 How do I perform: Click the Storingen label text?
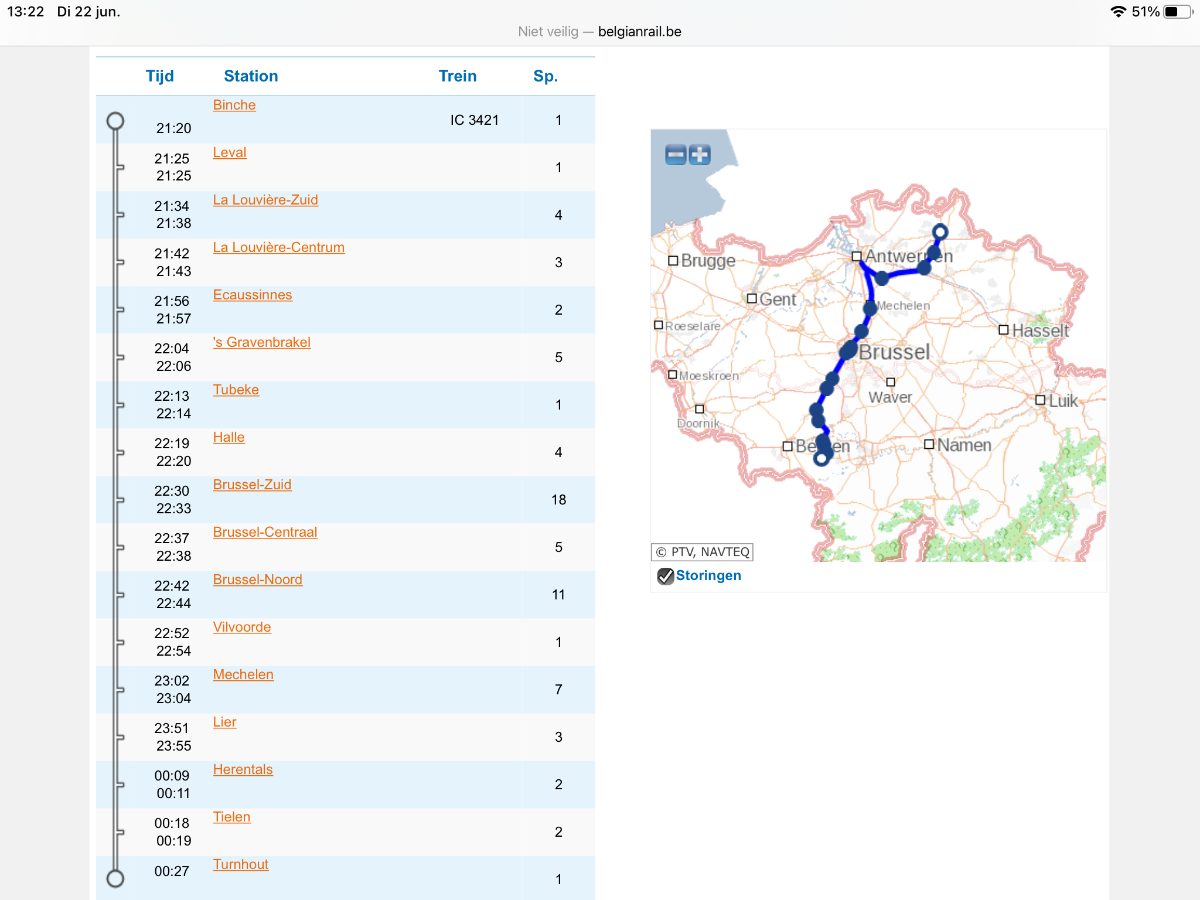(x=709, y=576)
